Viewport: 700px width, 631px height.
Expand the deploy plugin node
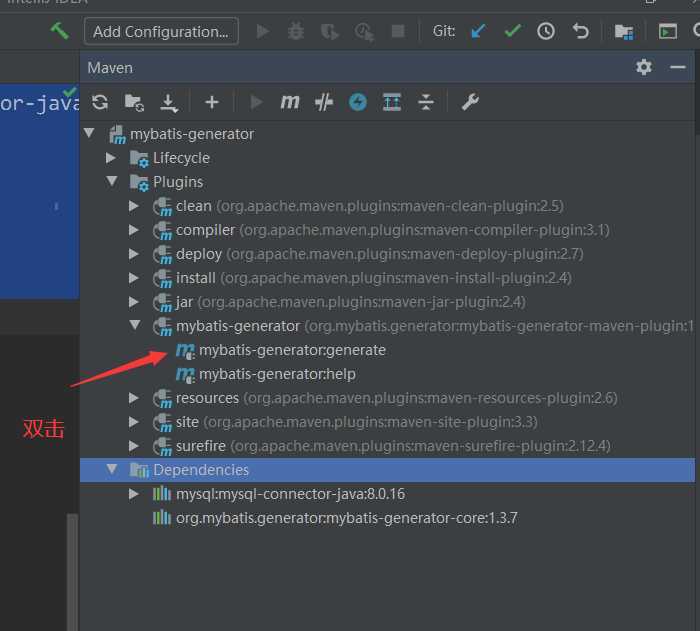[x=133, y=254]
